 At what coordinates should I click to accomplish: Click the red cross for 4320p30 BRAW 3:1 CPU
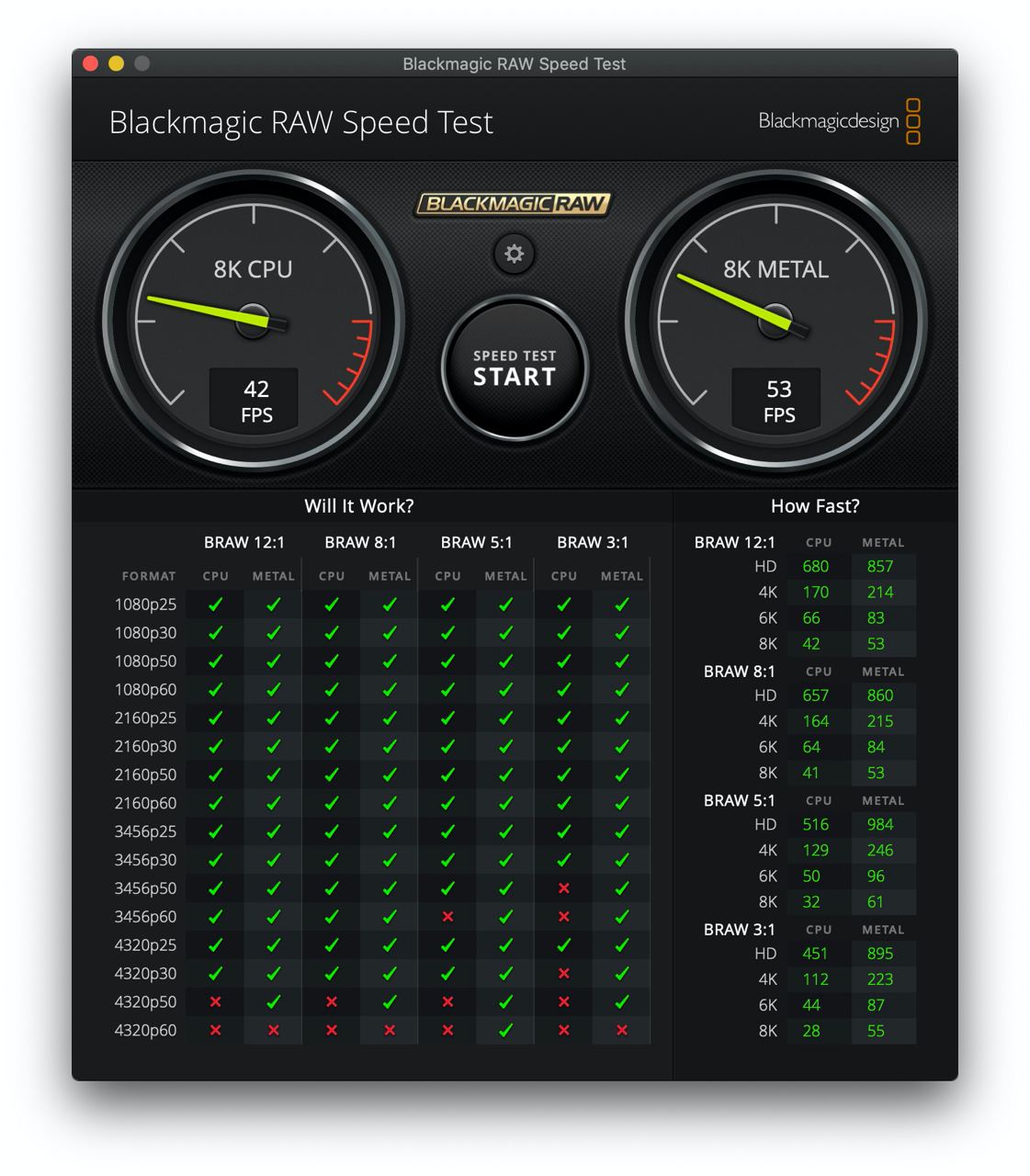pos(564,974)
